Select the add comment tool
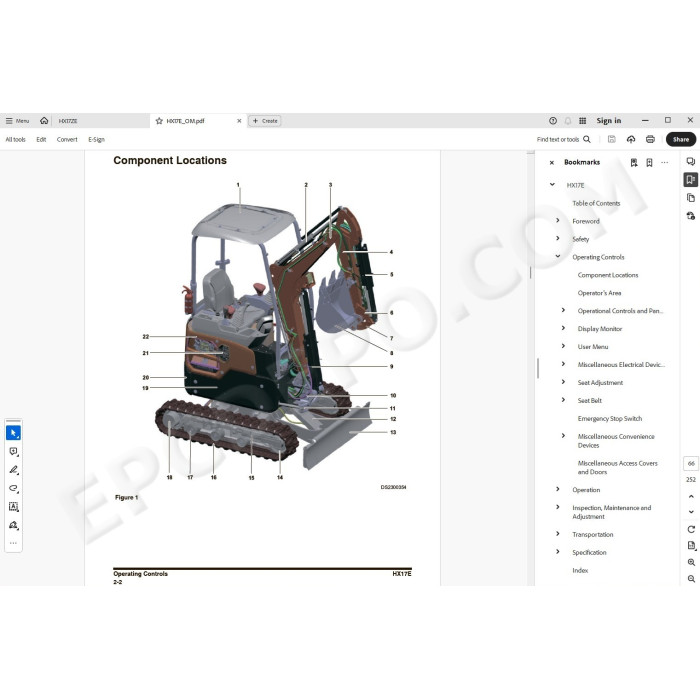The image size is (700, 700). [13, 451]
